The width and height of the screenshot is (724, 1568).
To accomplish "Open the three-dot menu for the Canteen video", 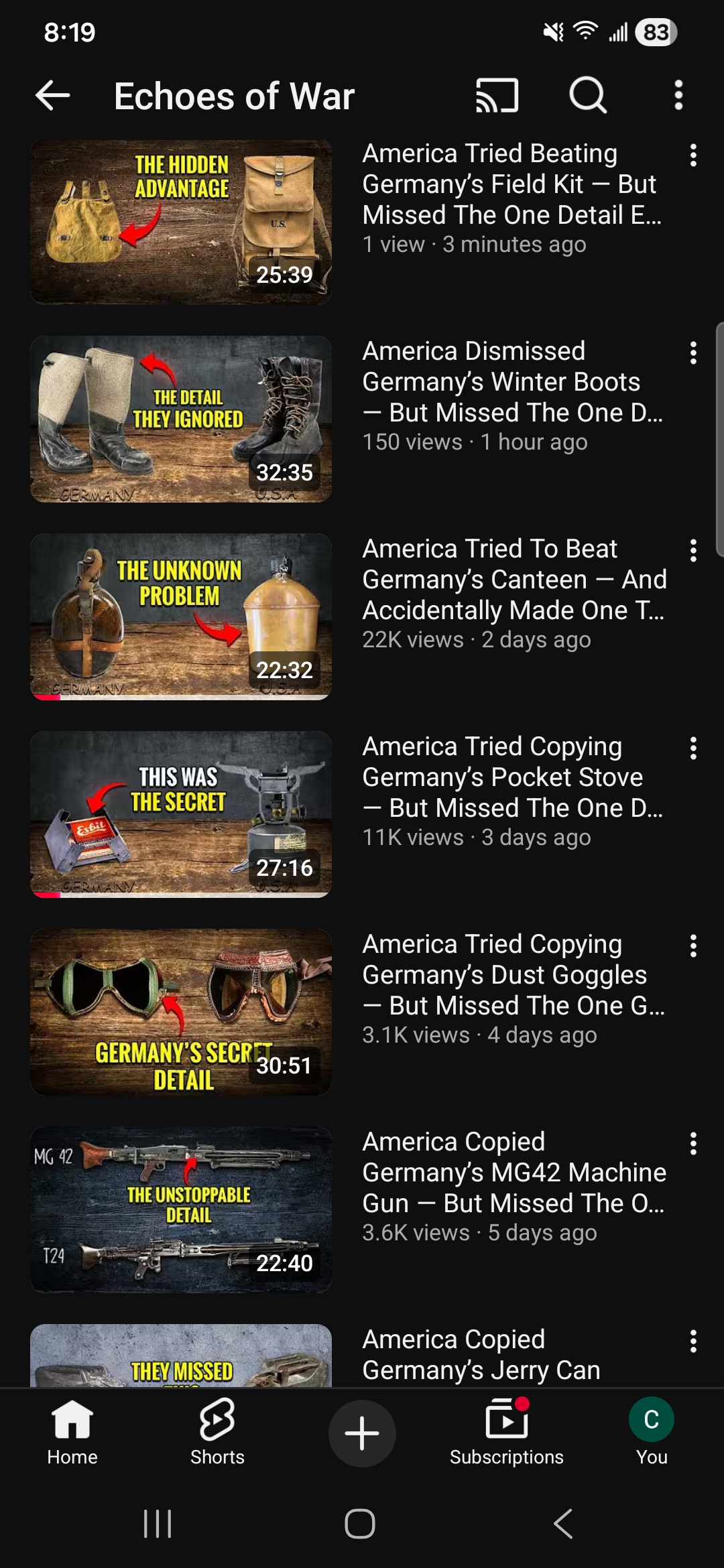I will coord(693,551).
